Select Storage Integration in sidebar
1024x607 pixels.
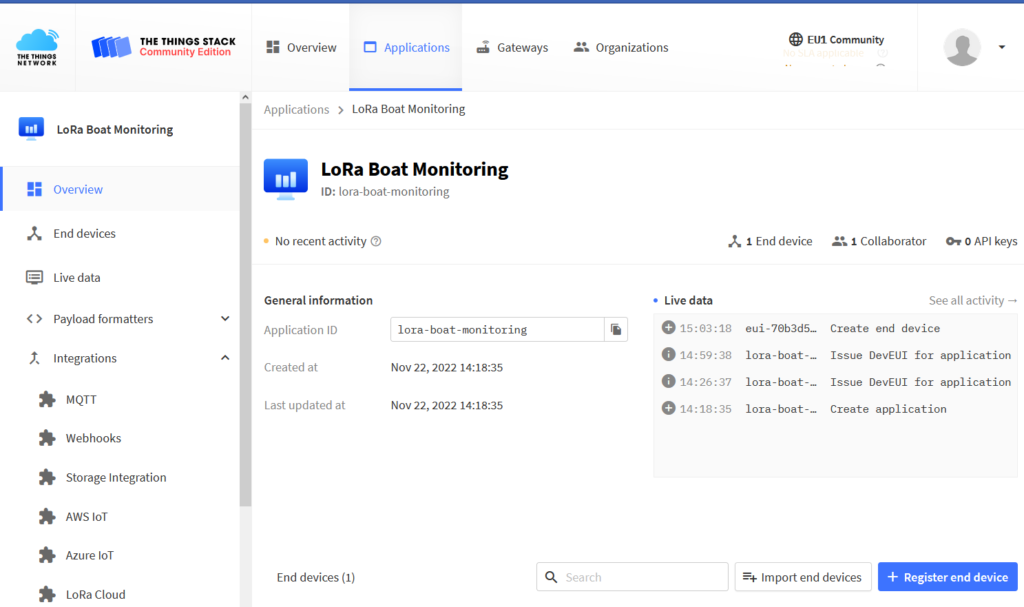(x=115, y=478)
